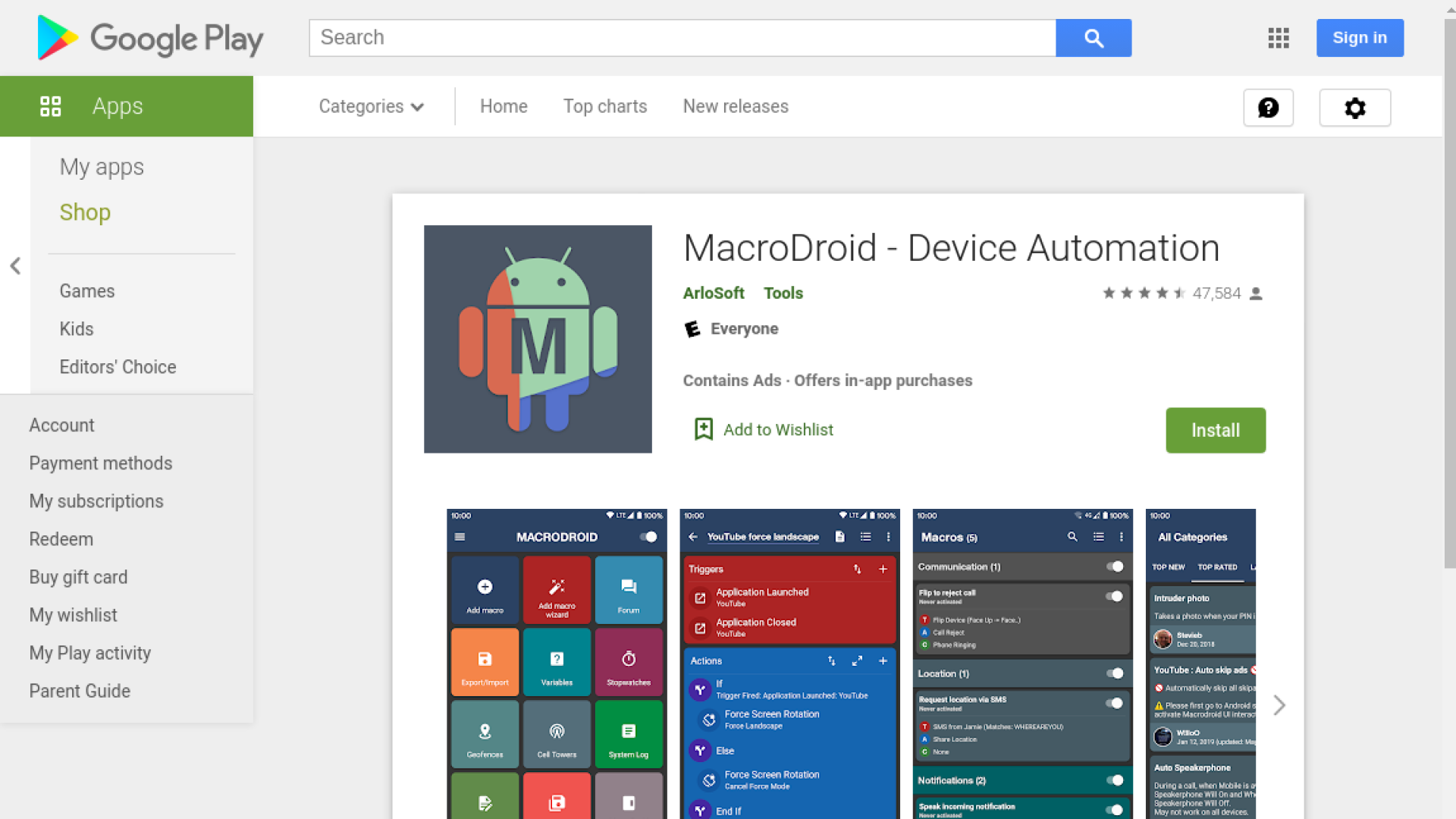The width and height of the screenshot is (1456, 819).
Task: Open the Top charts menu item
Action: pos(604,106)
